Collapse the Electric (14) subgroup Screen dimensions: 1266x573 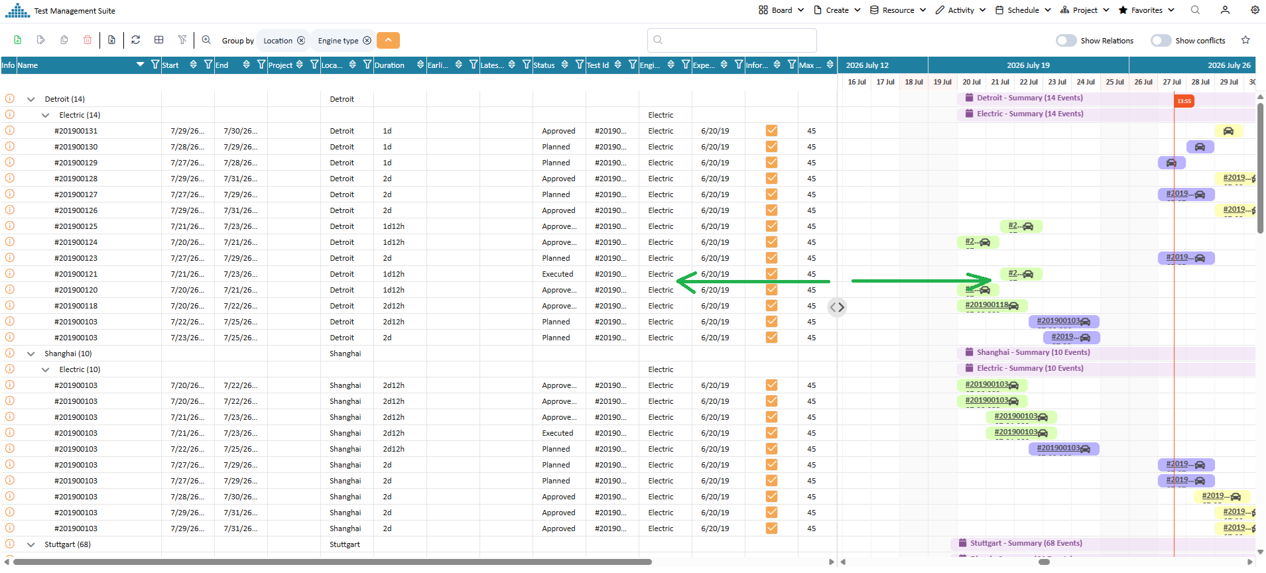pos(45,115)
